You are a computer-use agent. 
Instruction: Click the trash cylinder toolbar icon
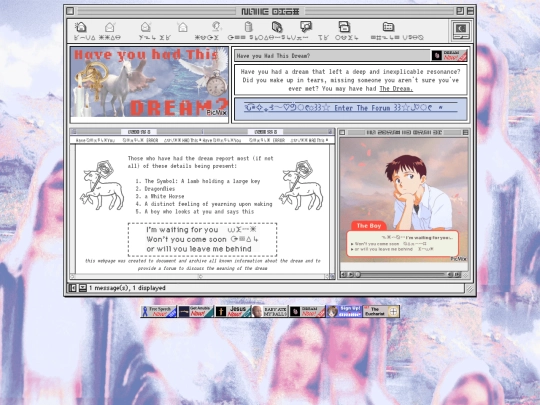(248, 27)
